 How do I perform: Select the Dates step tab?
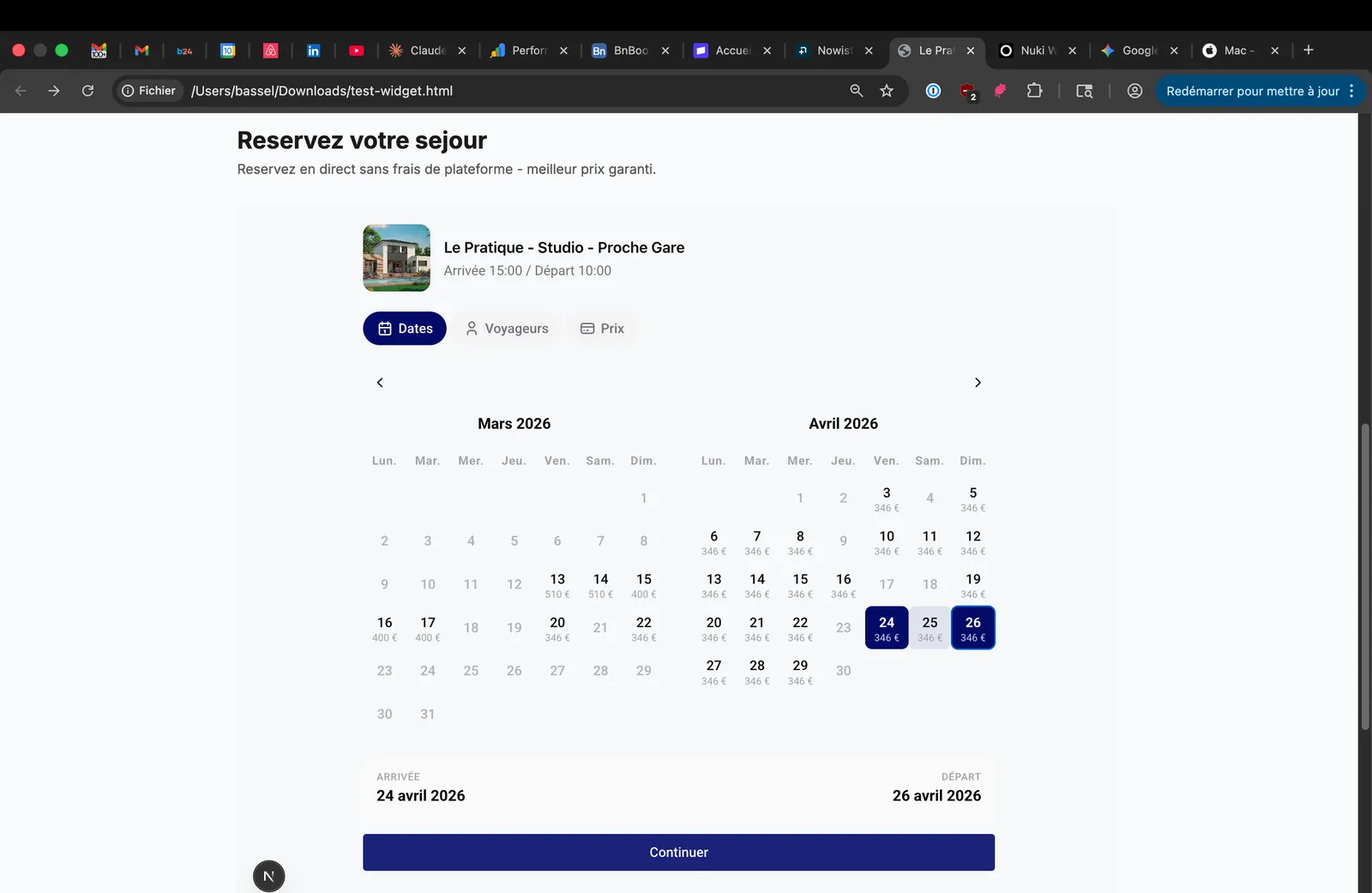[405, 329]
